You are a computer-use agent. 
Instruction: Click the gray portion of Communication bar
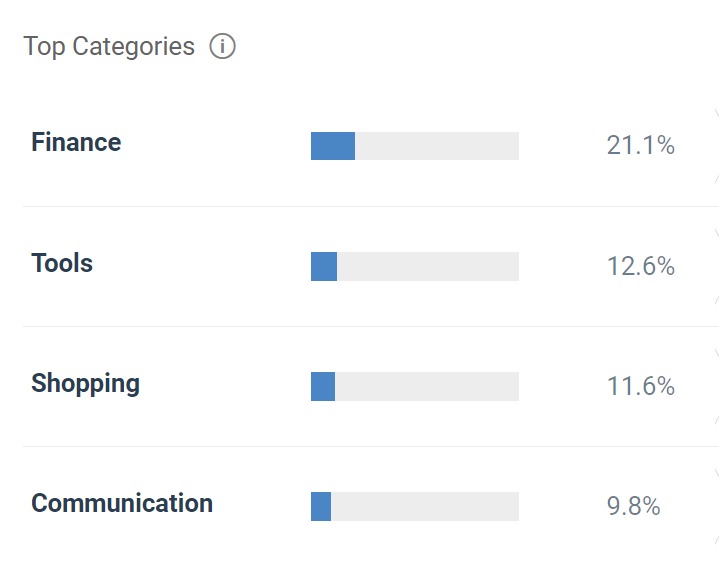click(425, 507)
